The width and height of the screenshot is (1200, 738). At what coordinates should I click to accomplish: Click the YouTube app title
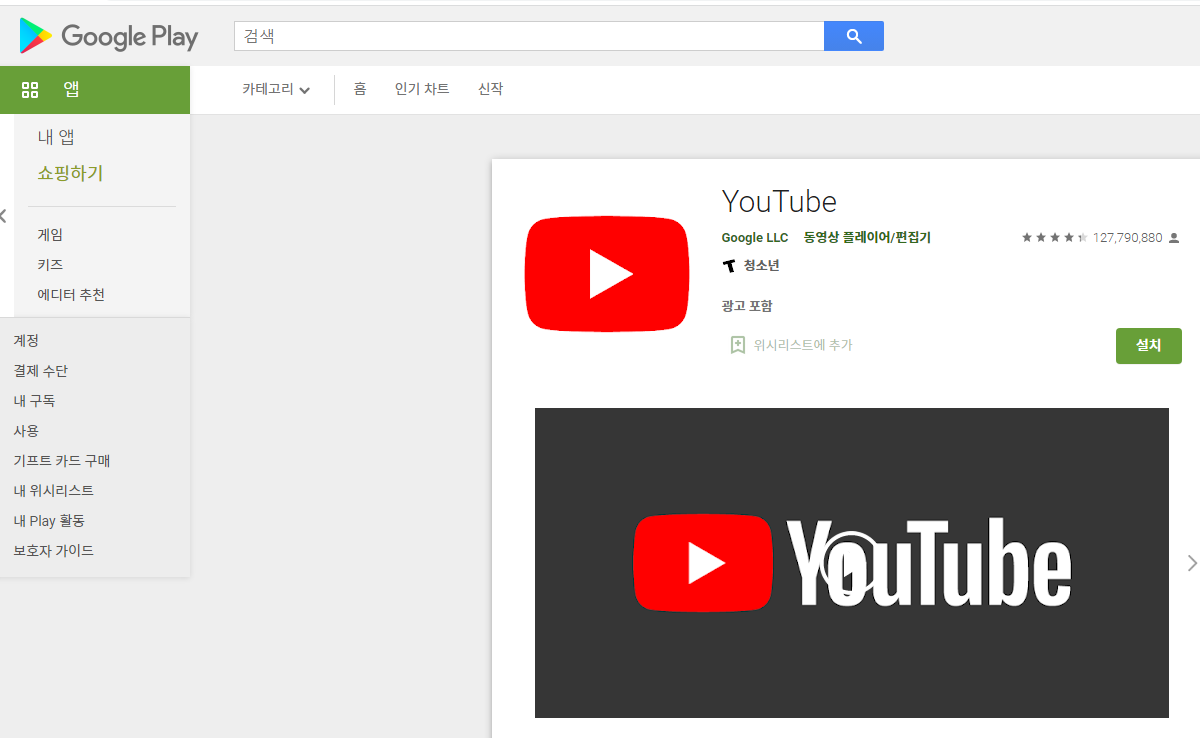(779, 201)
